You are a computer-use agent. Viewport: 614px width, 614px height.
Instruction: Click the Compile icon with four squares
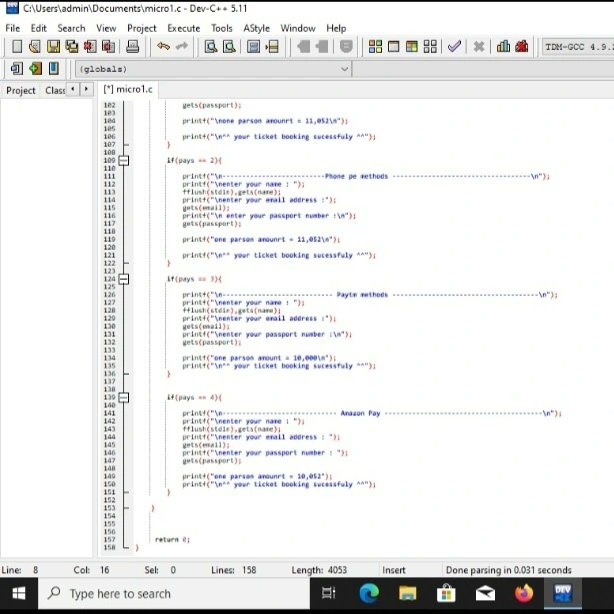(x=375, y=47)
